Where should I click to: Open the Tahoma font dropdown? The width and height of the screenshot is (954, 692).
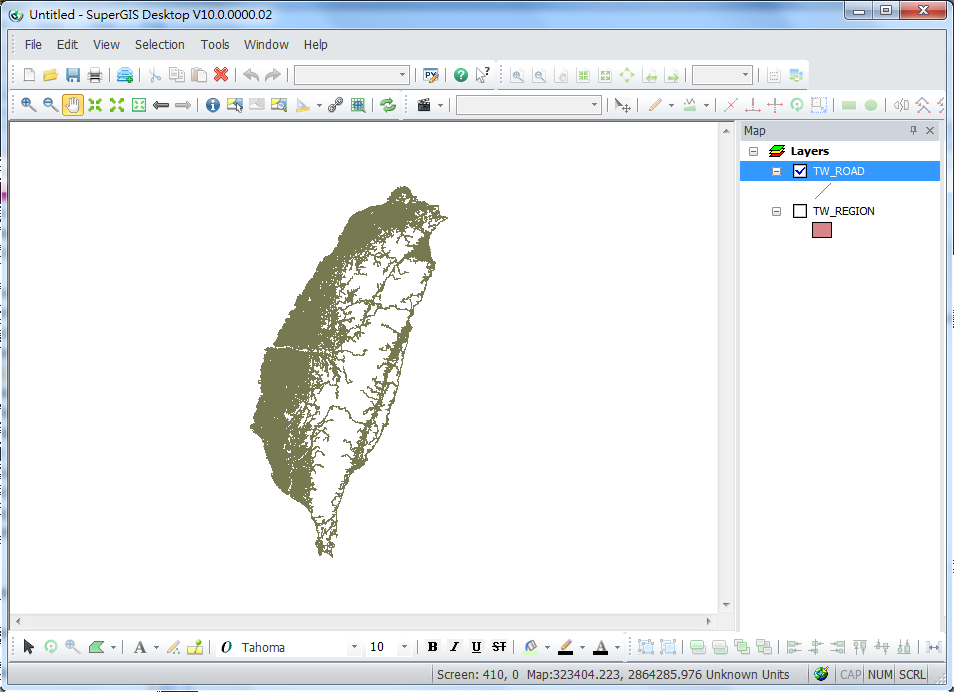click(354, 647)
